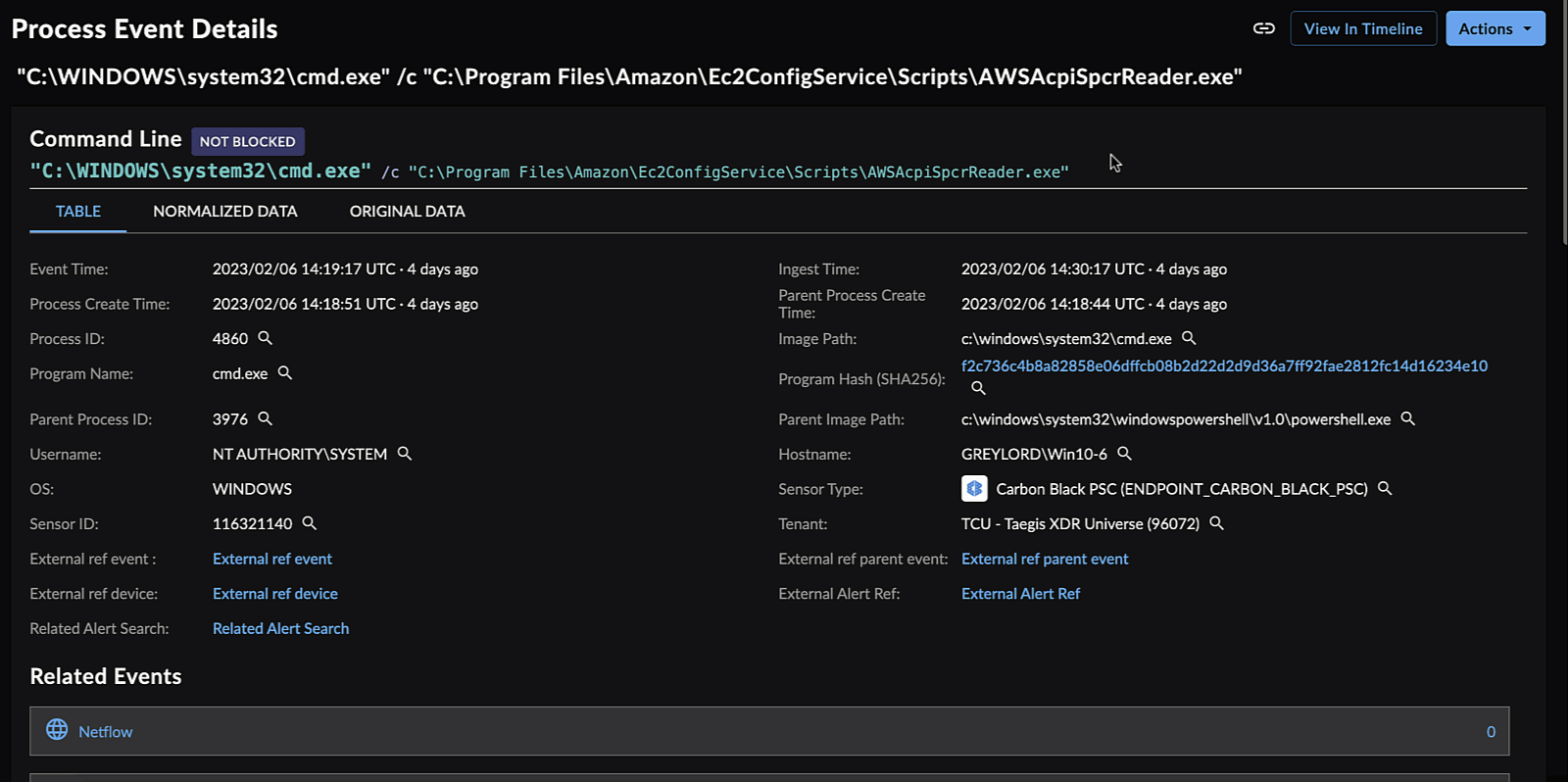Search for Parent Process ID 3976
Image resolution: width=1568 pixels, height=782 pixels.
tap(265, 418)
